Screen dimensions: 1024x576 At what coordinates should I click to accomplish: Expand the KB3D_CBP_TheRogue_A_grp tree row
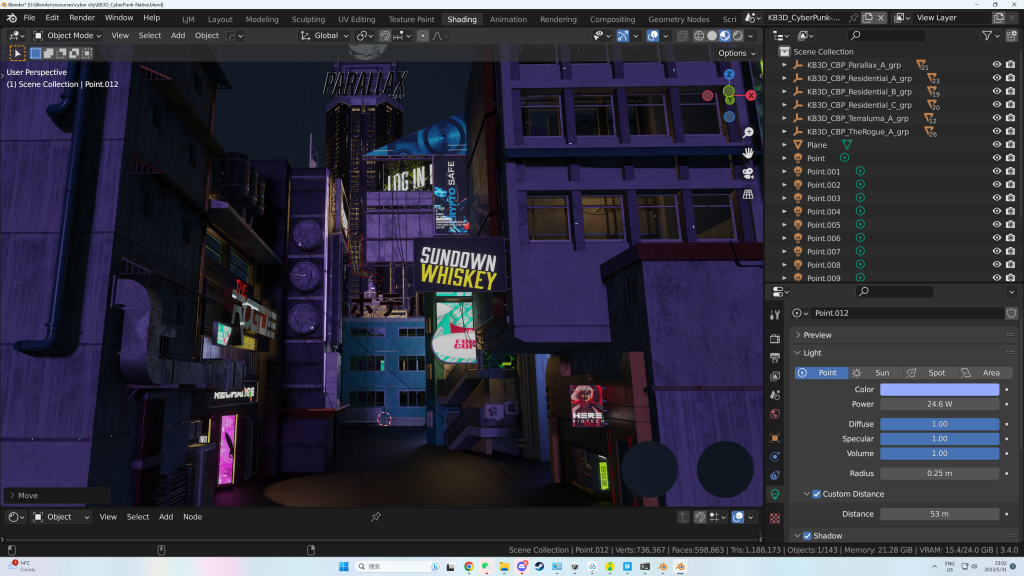click(x=784, y=131)
